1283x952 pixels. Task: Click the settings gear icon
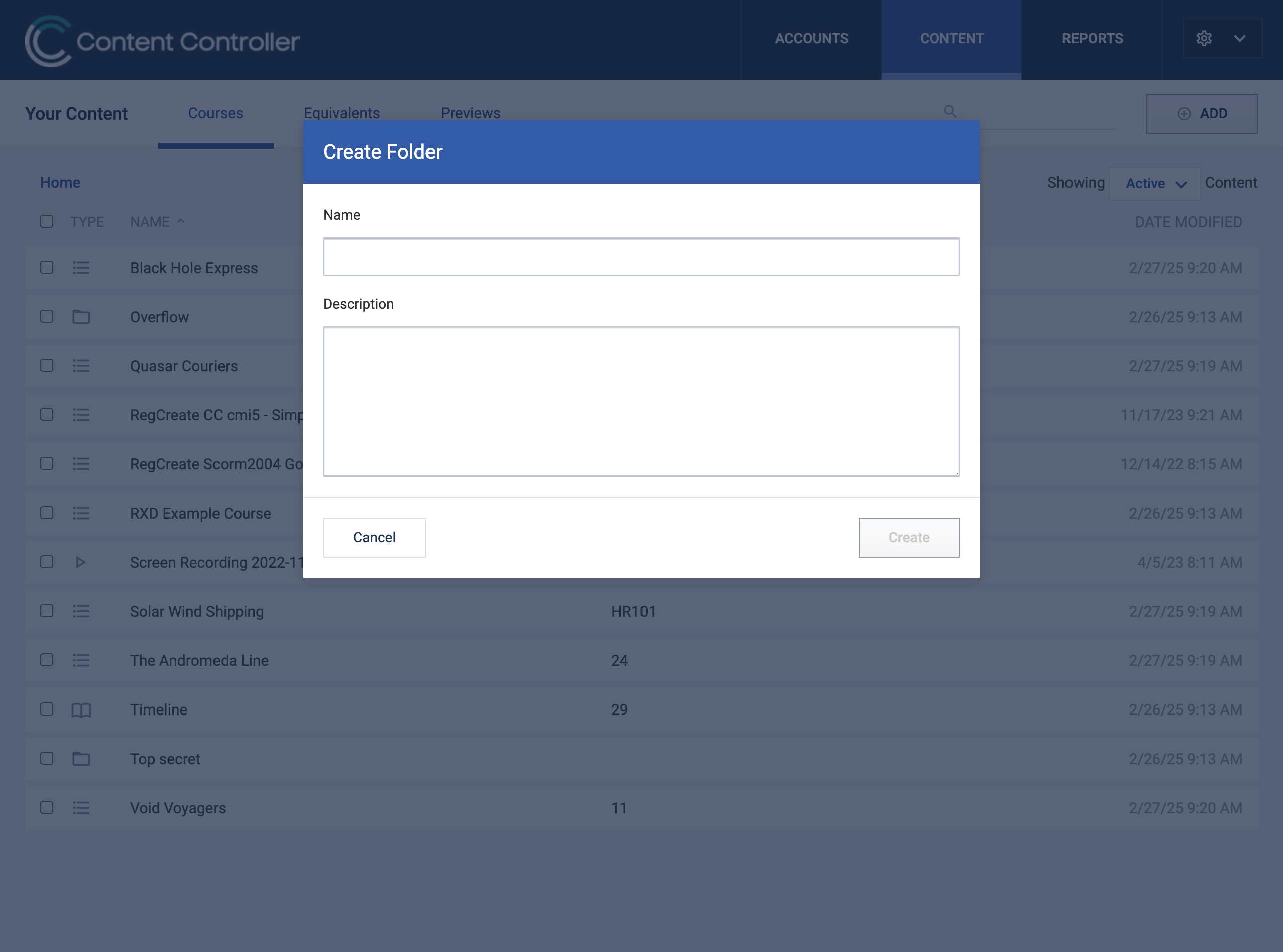[x=1204, y=38]
